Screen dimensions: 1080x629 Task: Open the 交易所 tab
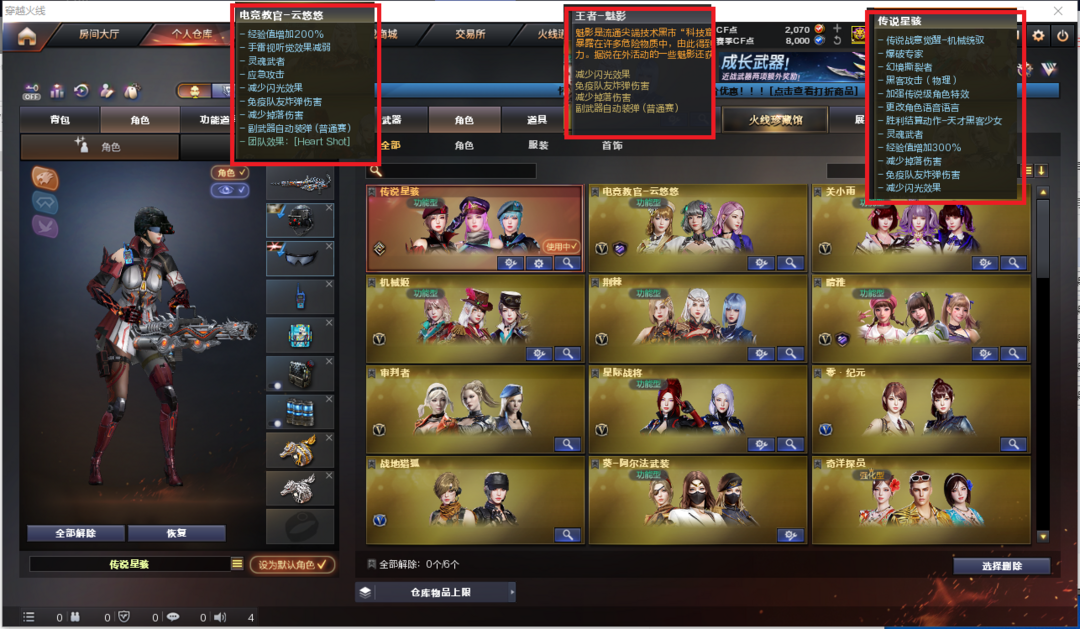pos(470,34)
